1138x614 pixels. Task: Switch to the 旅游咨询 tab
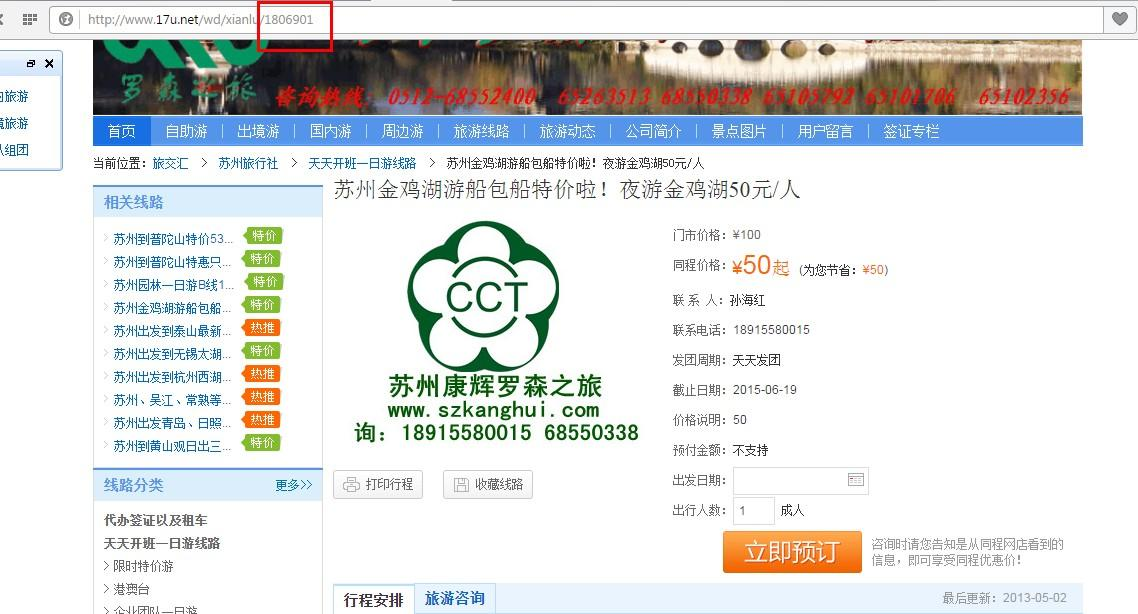[x=455, y=598]
